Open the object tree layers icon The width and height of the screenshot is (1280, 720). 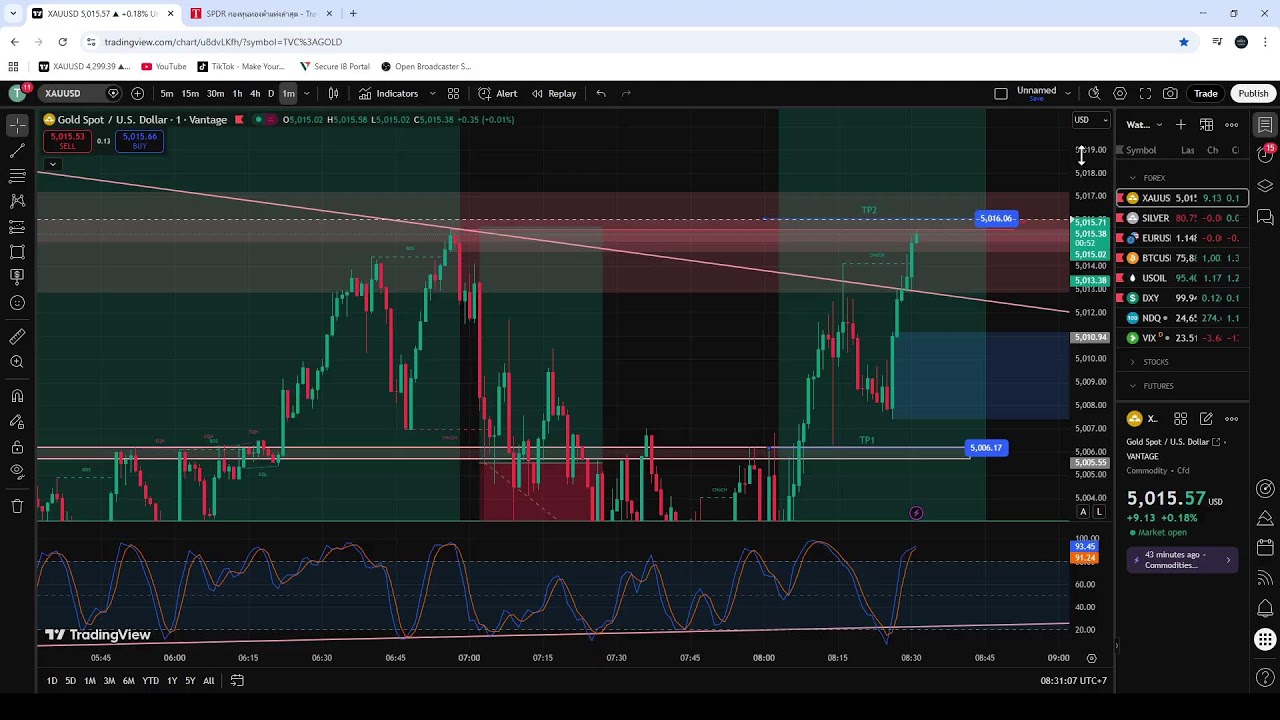[x=1265, y=186]
